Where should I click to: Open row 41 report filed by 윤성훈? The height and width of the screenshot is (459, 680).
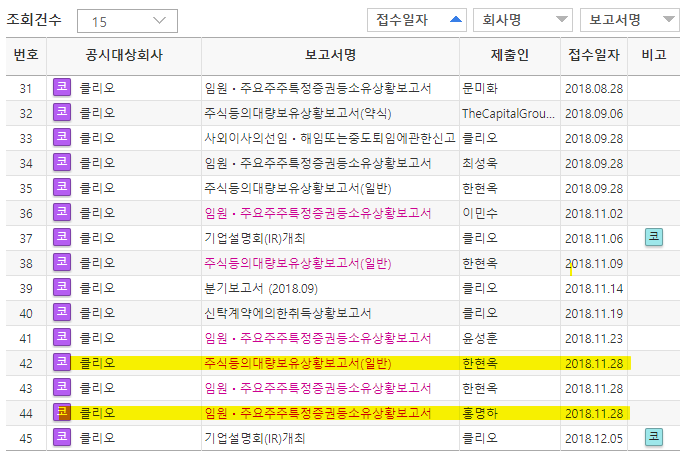pyautogui.click(x=318, y=338)
